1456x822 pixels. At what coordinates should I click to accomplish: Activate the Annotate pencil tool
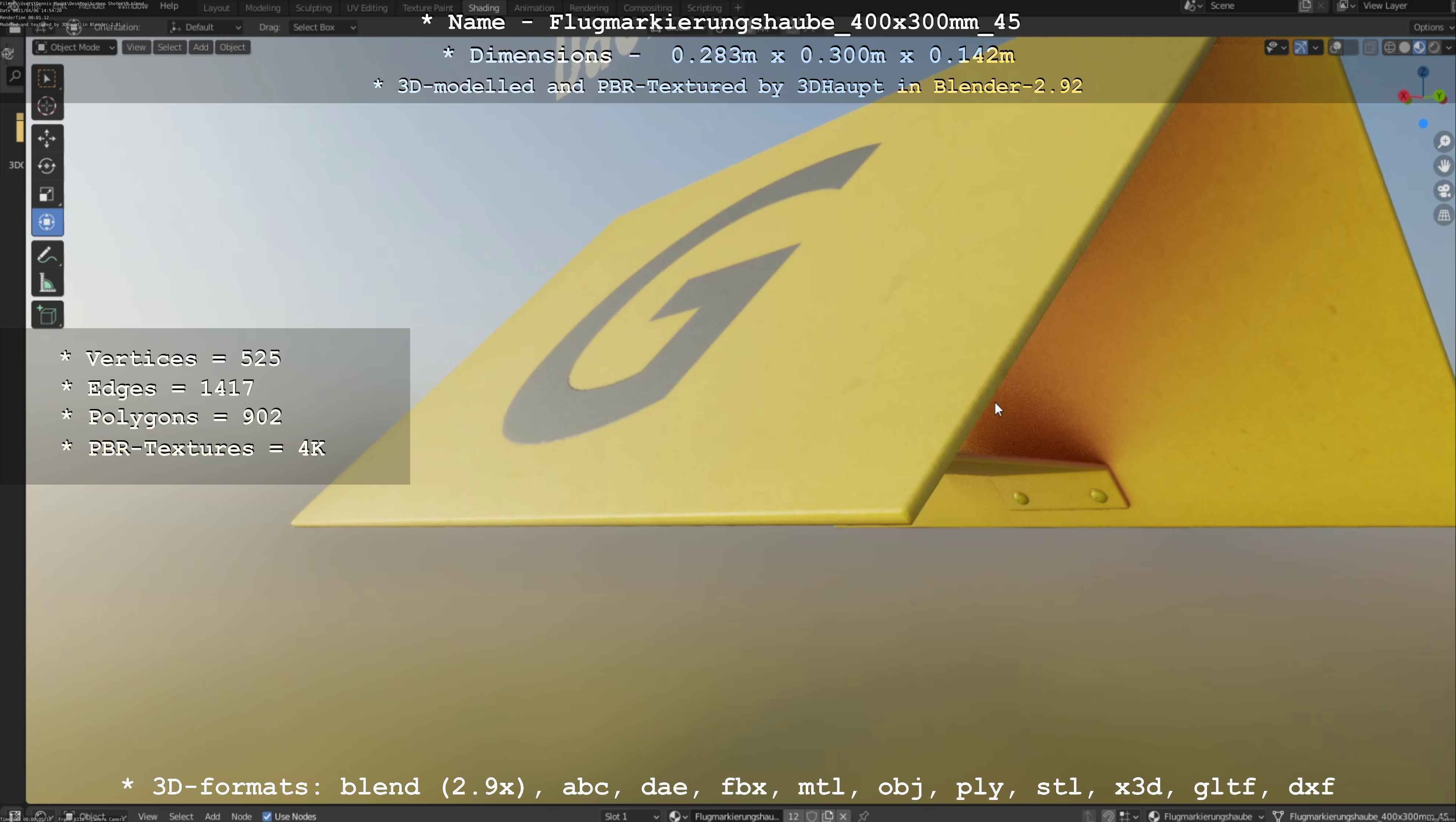point(47,255)
